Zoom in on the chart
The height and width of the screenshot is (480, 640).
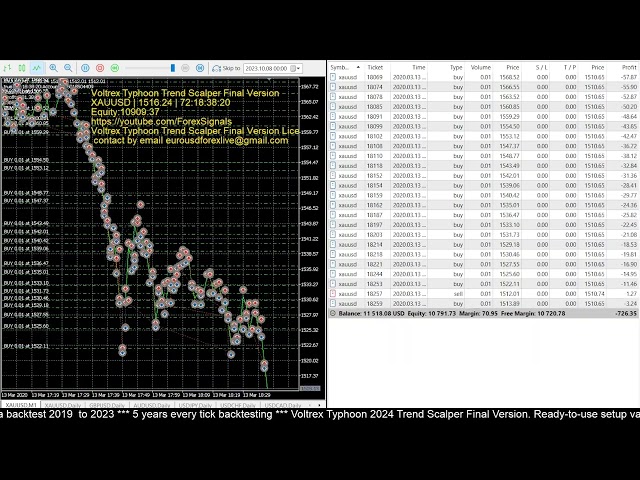pos(53,68)
